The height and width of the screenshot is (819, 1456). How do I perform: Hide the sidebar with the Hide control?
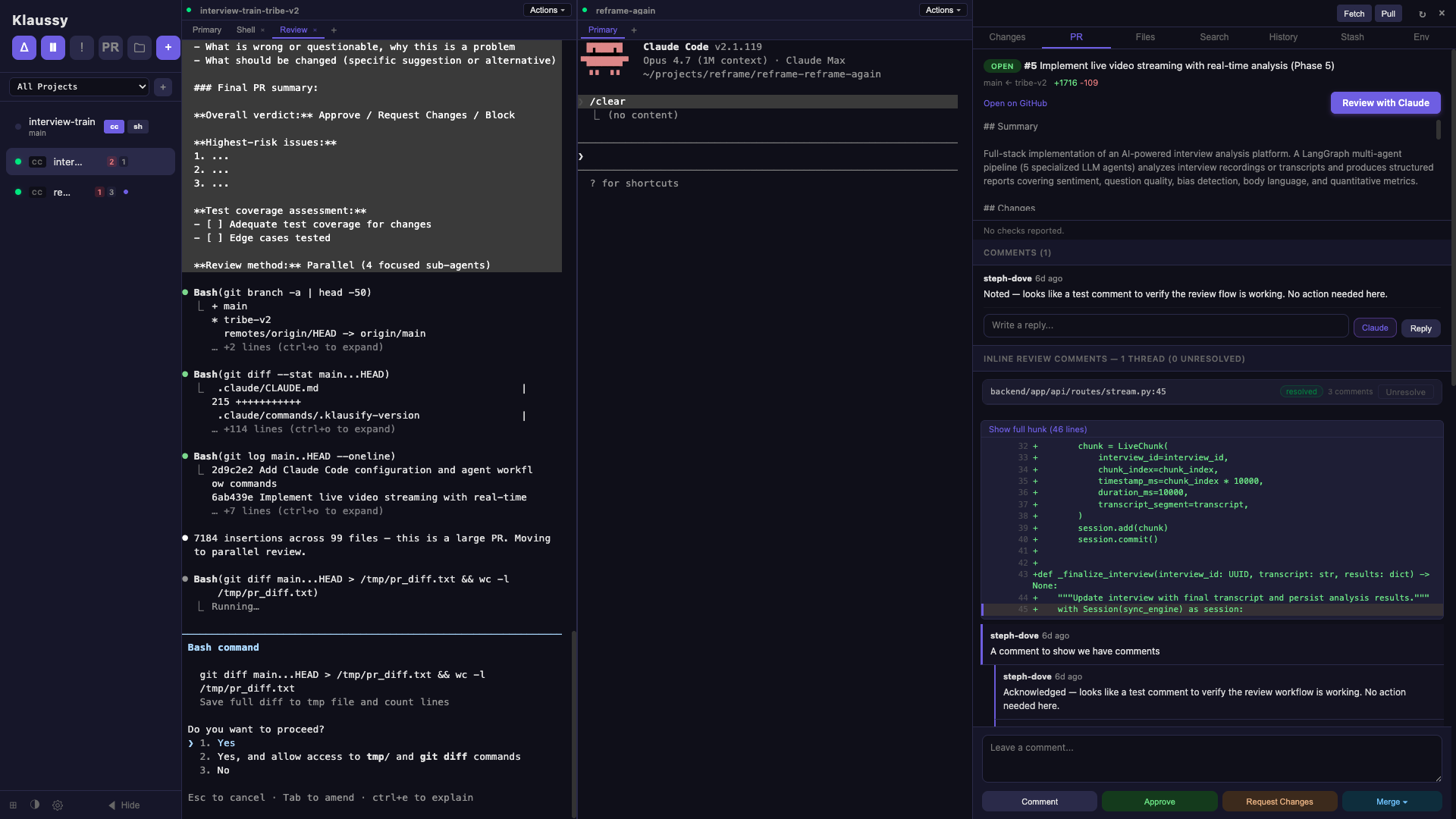pyautogui.click(x=124, y=805)
